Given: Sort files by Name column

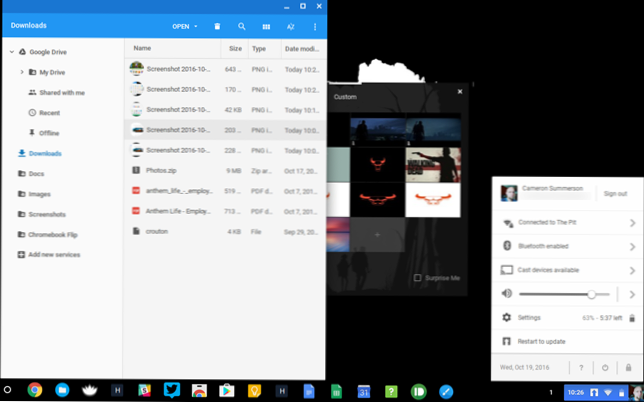Looking at the screenshot, I should tap(142, 48).
